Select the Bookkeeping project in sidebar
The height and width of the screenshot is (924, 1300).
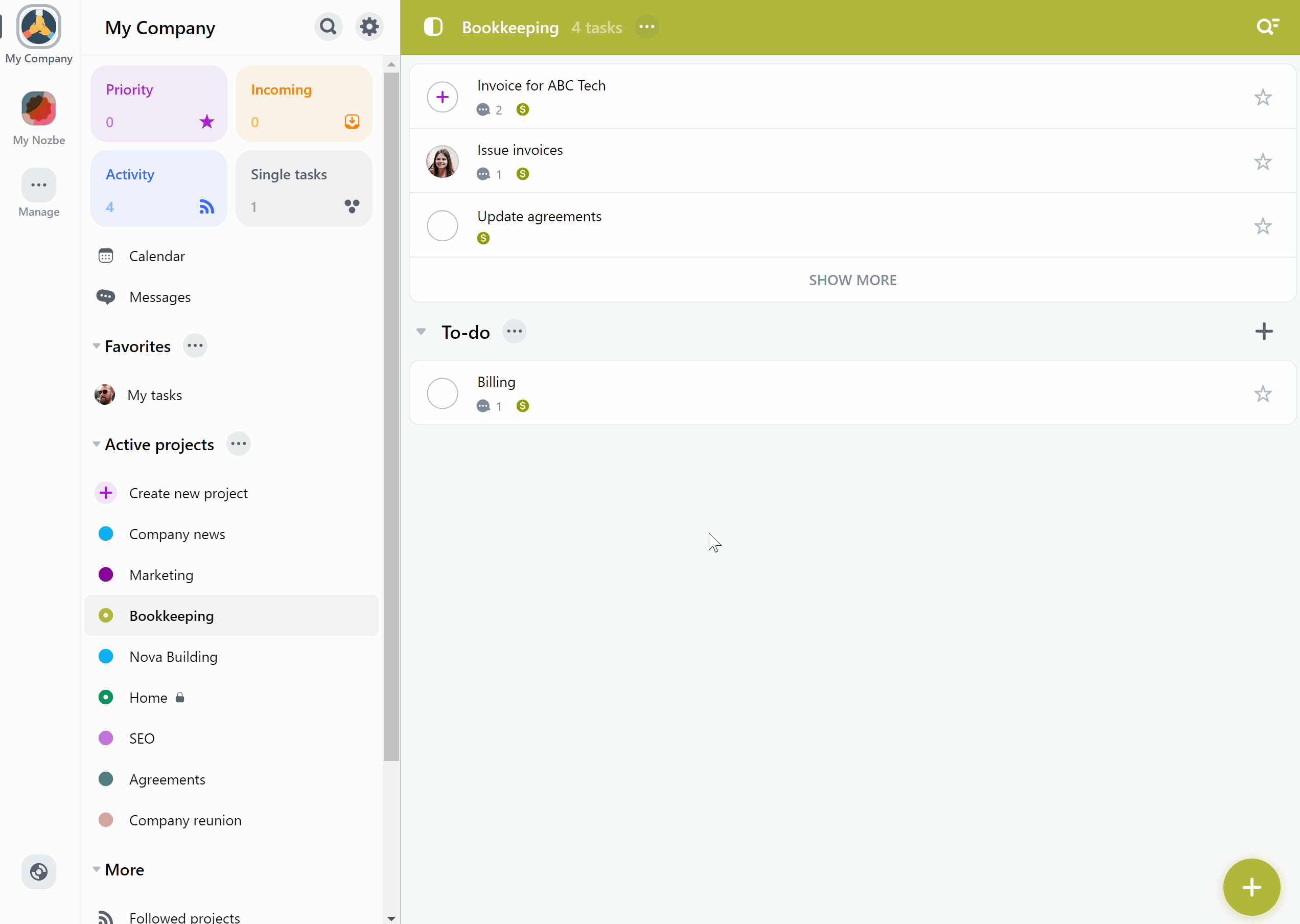(171, 615)
